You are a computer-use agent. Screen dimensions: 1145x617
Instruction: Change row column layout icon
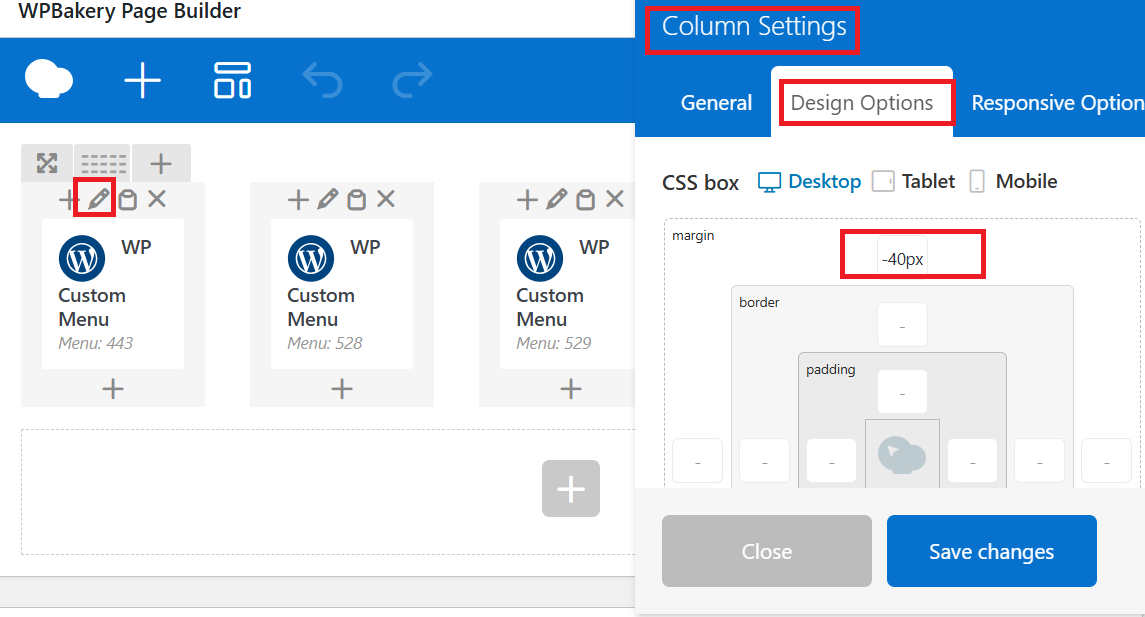103,164
